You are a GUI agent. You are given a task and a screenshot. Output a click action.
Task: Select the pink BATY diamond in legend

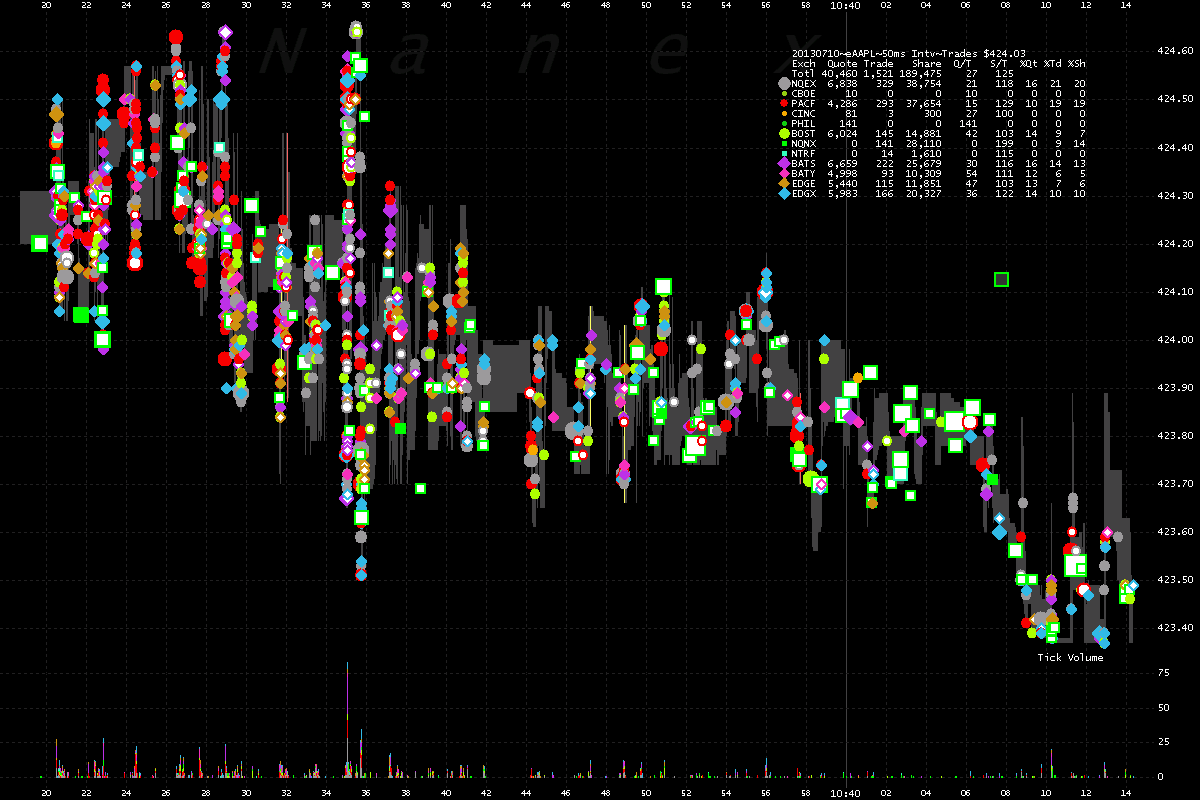tap(785, 173)
